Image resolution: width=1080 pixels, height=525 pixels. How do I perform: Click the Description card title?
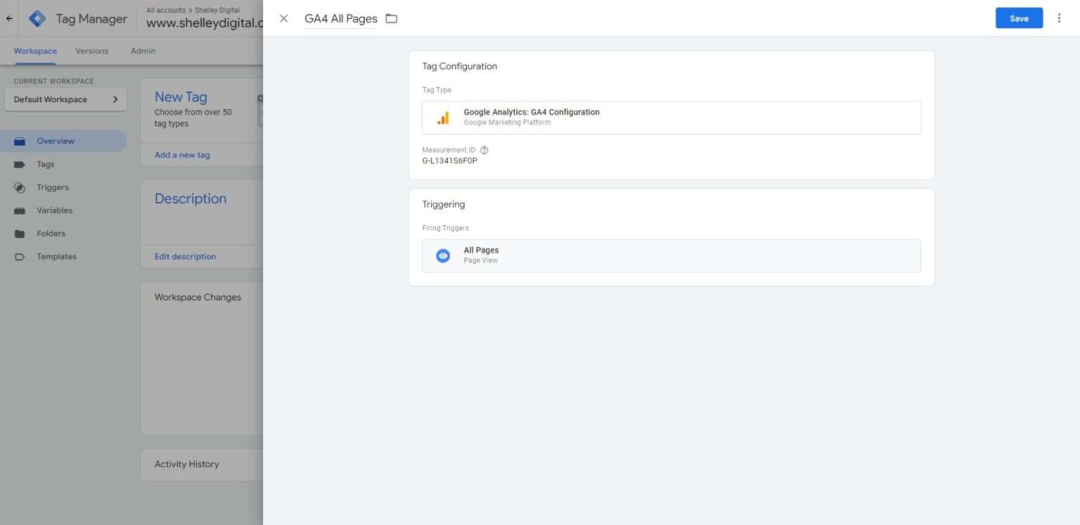[x=190, y=198]
